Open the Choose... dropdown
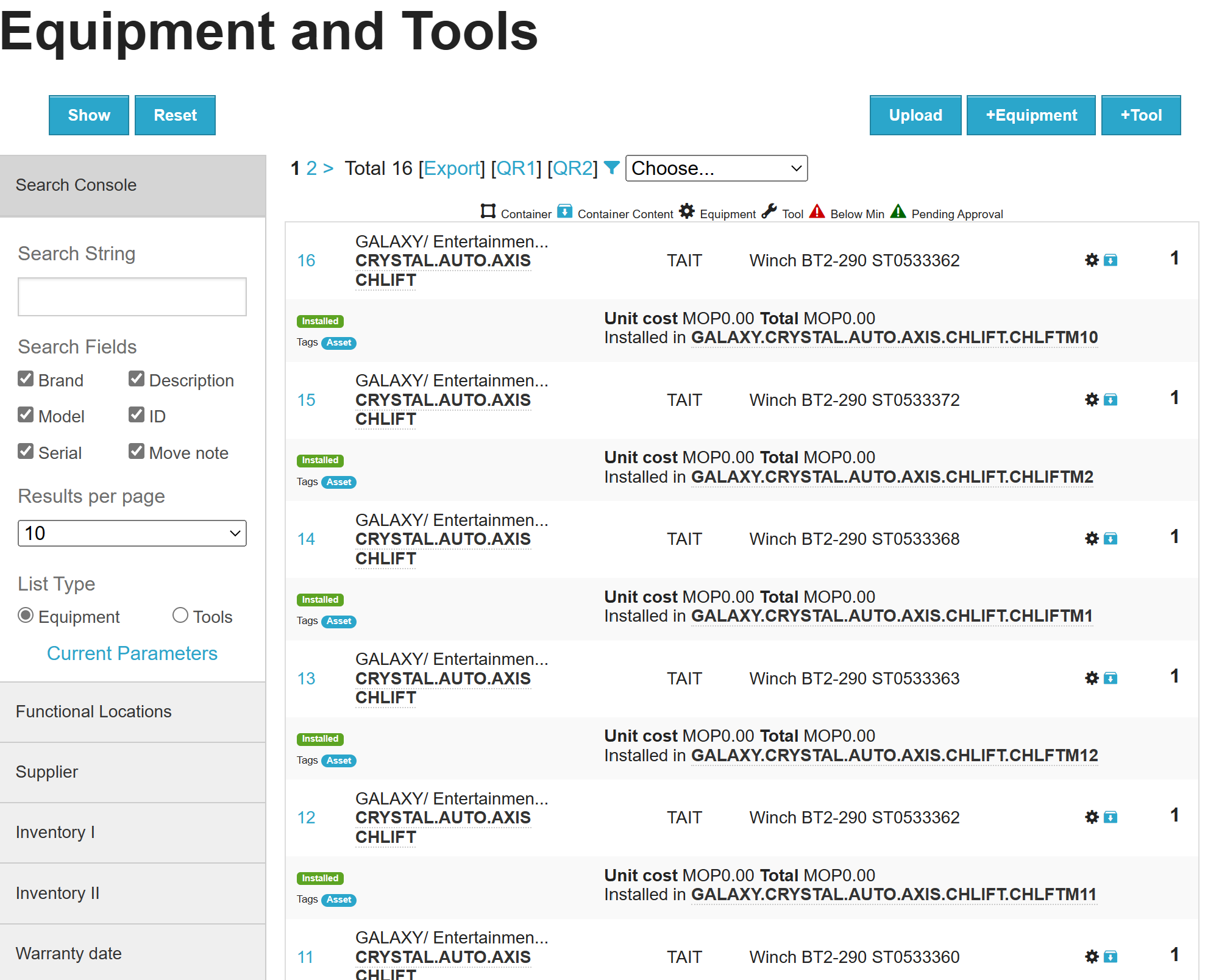The height and width of the screenshot is (980, 1219). (x=716, y=168)
